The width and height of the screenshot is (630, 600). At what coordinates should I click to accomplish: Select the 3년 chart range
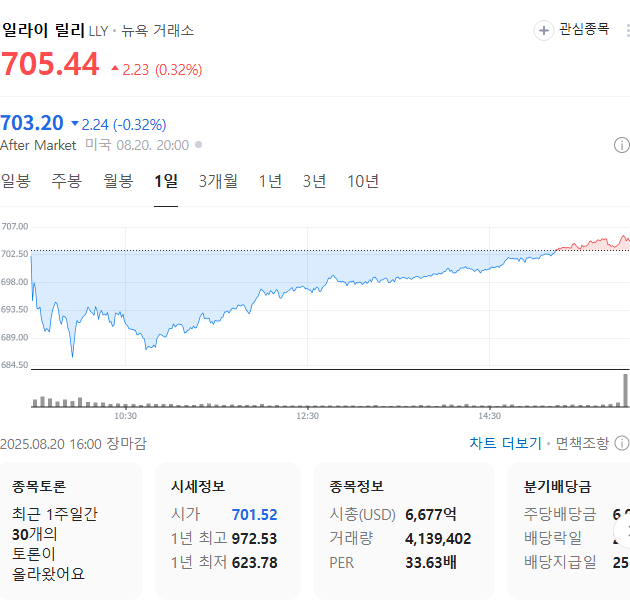(314, 181)
